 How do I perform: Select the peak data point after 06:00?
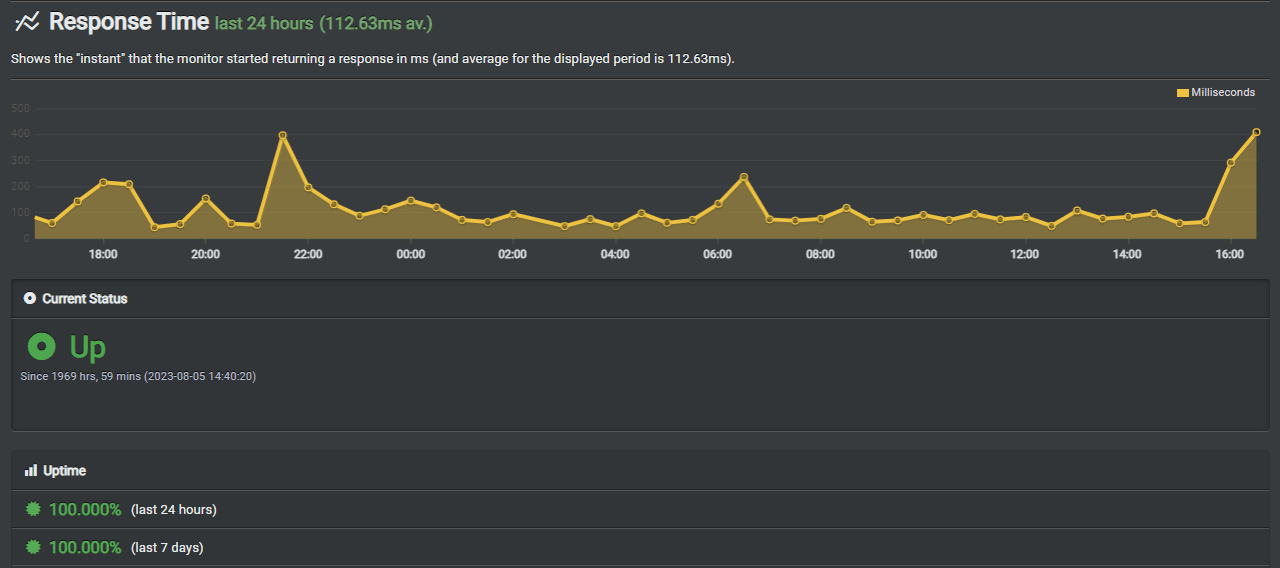point(743,177)
